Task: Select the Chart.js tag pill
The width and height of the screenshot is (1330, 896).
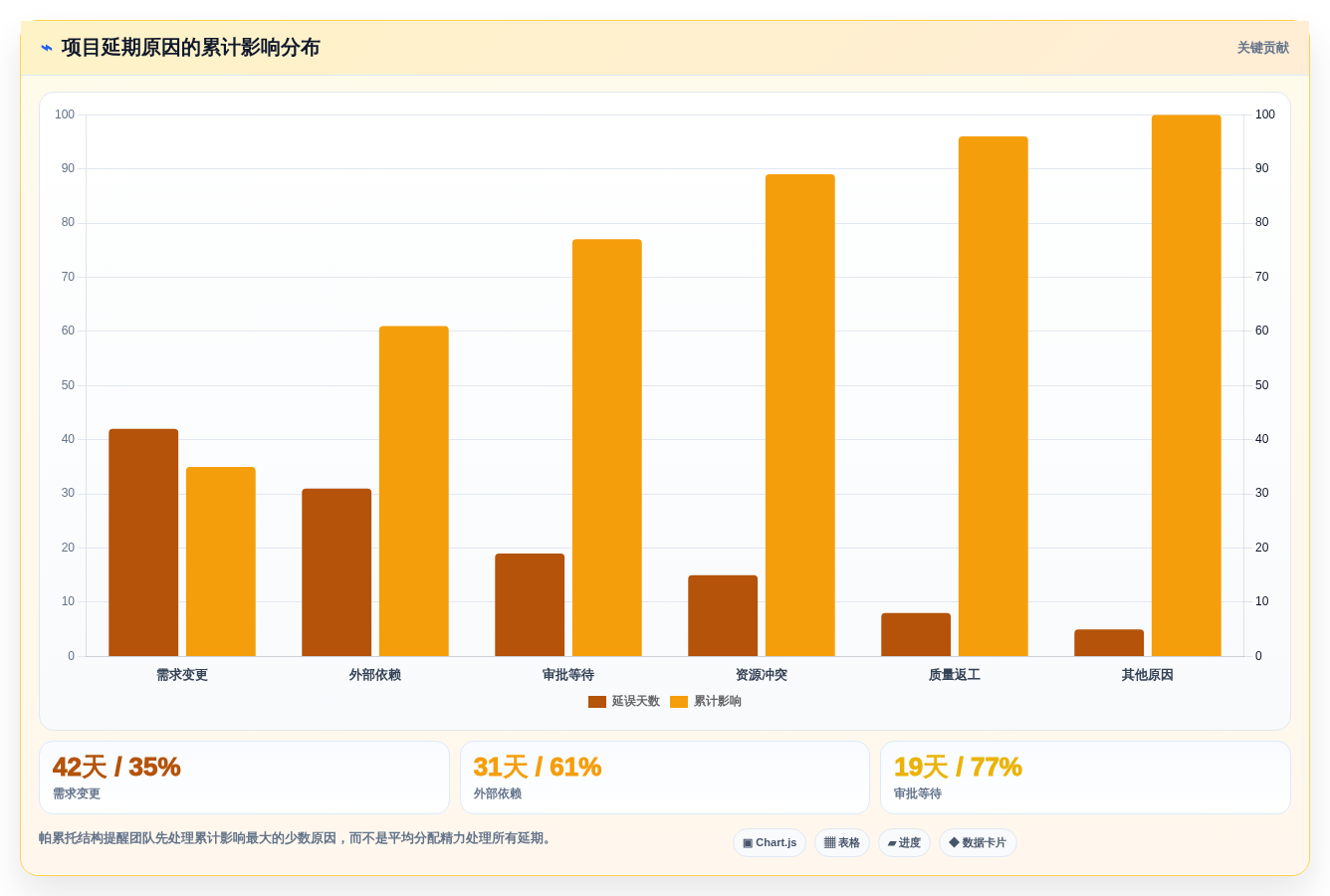Action: [x=770, y=843]
